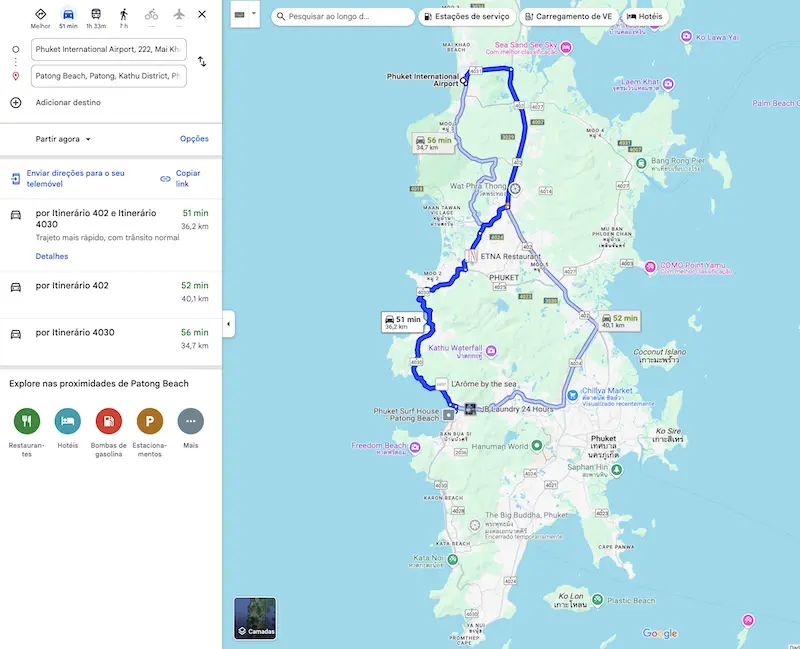Click the Ko Lawa Yai marker
Viewport: 800px width, 649px height.
click(x=687, y=37)
